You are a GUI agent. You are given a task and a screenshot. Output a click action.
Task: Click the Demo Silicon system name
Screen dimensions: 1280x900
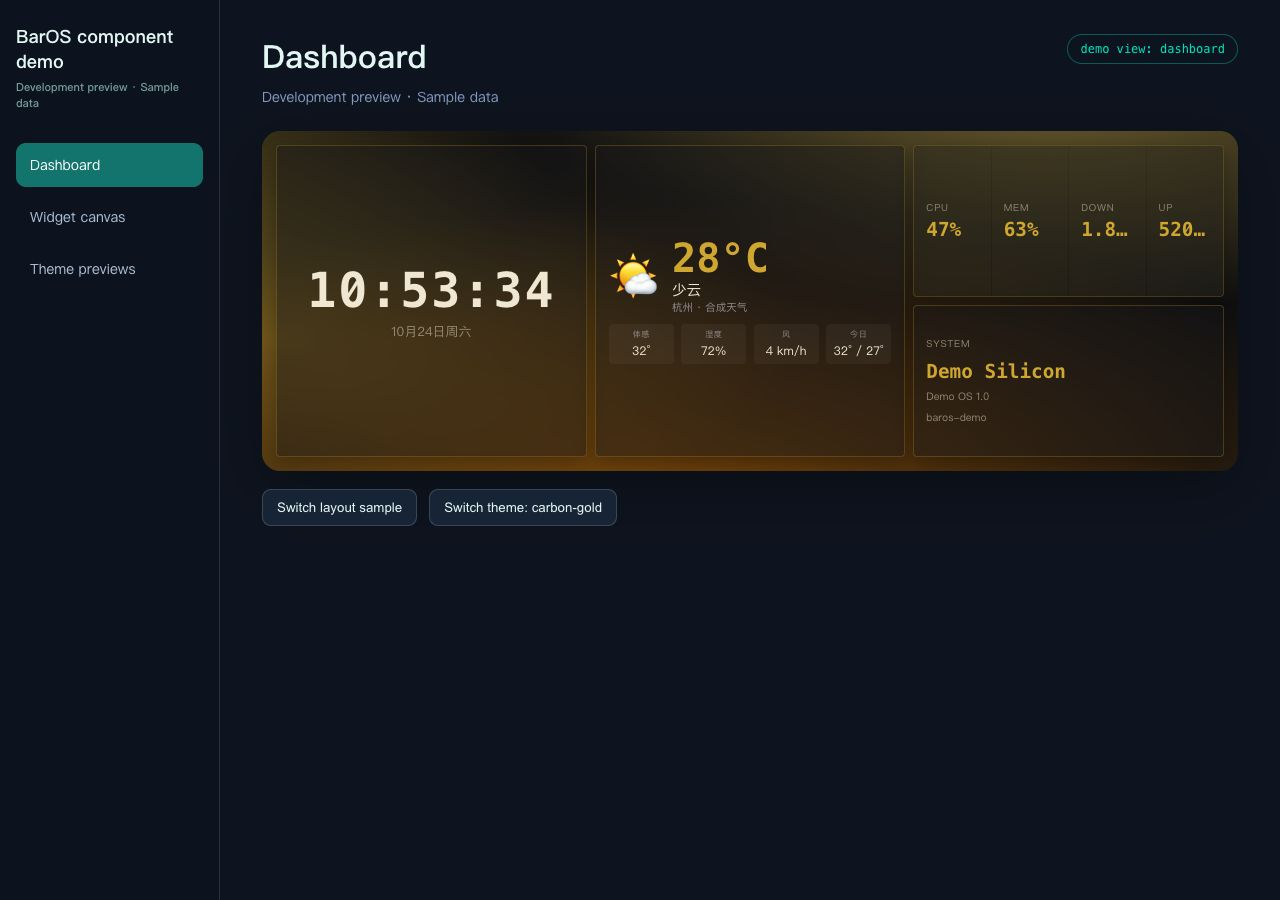click(996, 371)
